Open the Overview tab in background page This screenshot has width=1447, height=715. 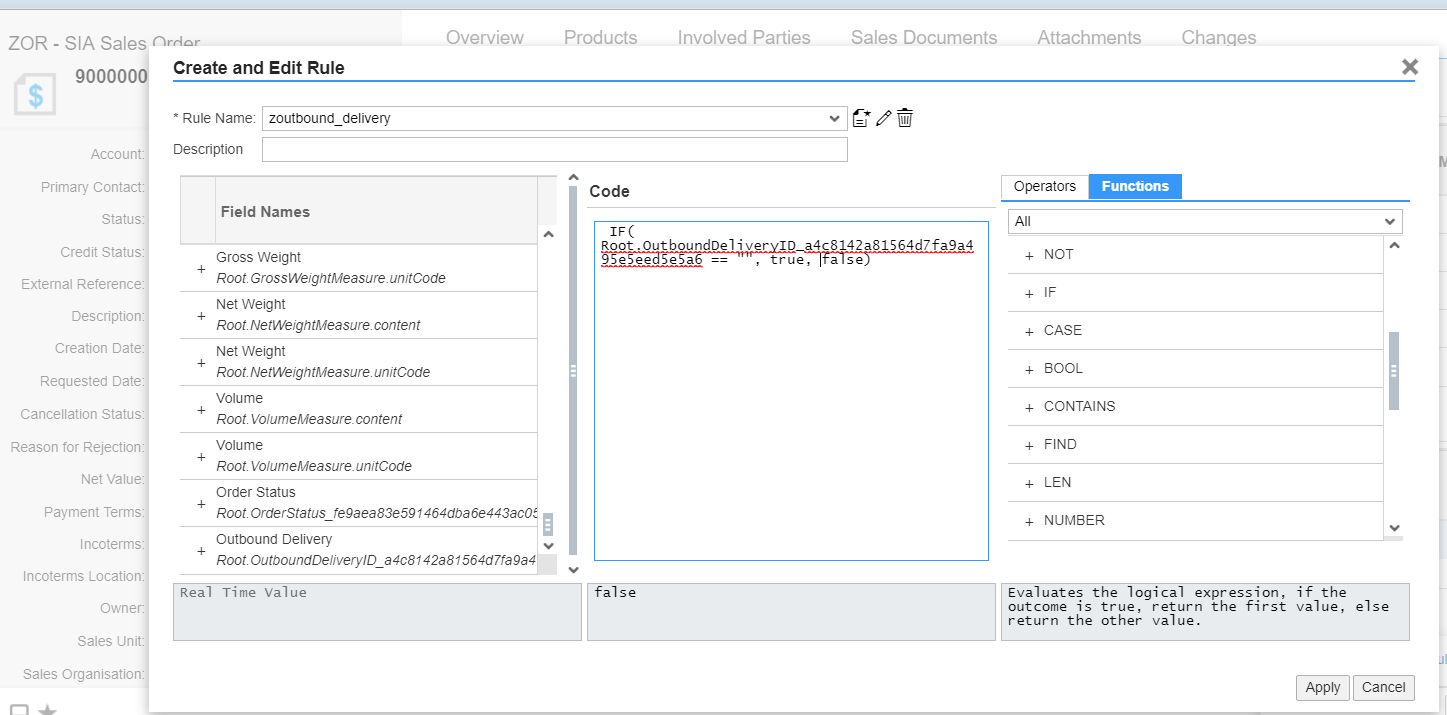(x=485, y=37)
